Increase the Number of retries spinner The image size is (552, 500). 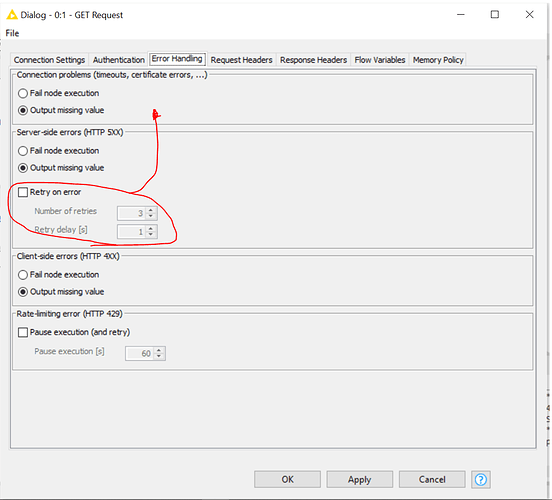pos(151,210)
